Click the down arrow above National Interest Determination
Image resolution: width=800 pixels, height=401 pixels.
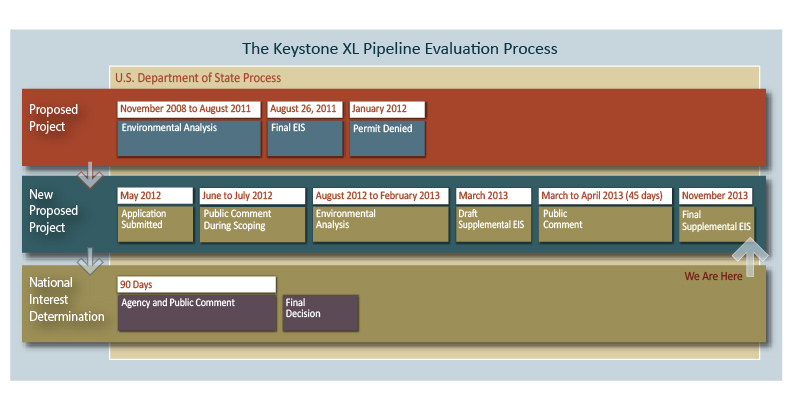90,262
